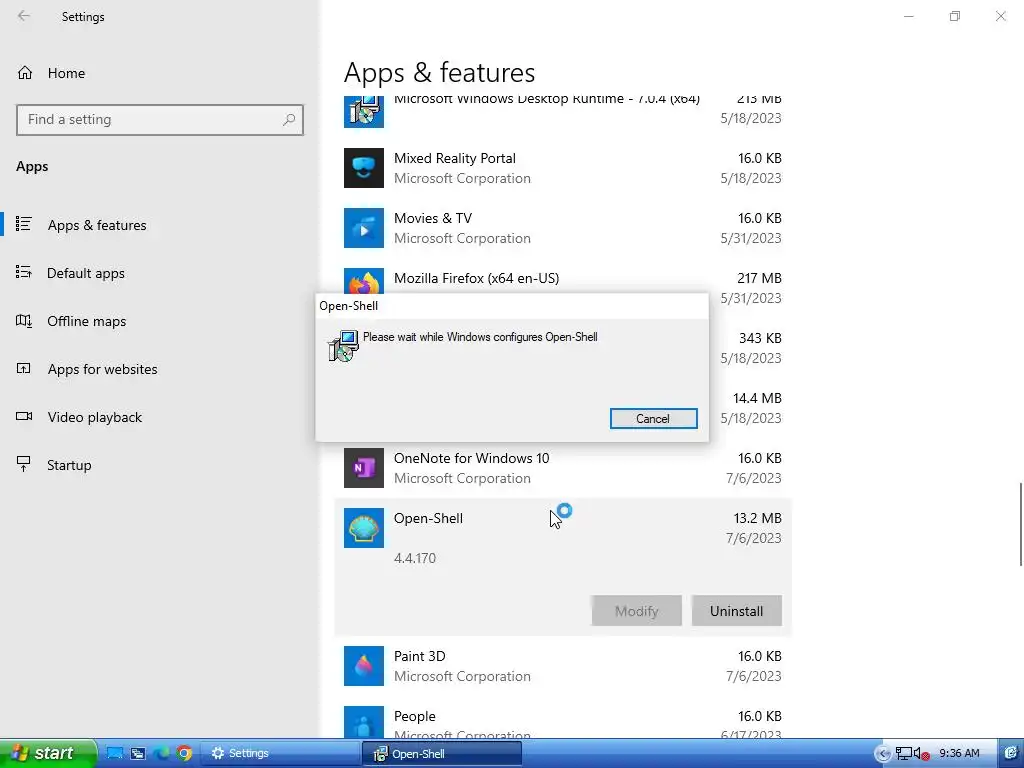Click the Find a setting search box
The image size is (1024, 768).
[x=159, y=120]
